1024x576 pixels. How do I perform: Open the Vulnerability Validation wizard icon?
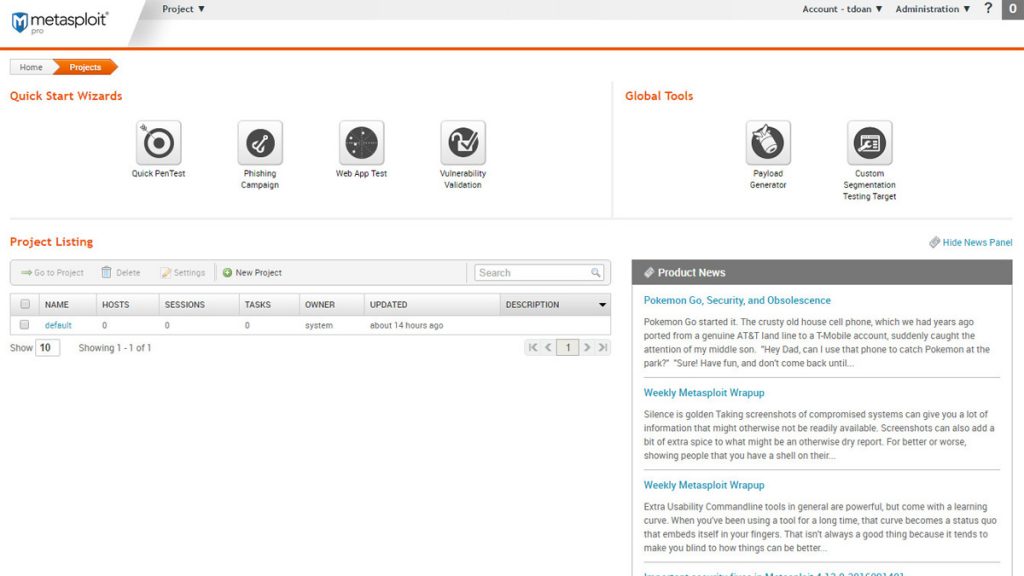[463, 143]
